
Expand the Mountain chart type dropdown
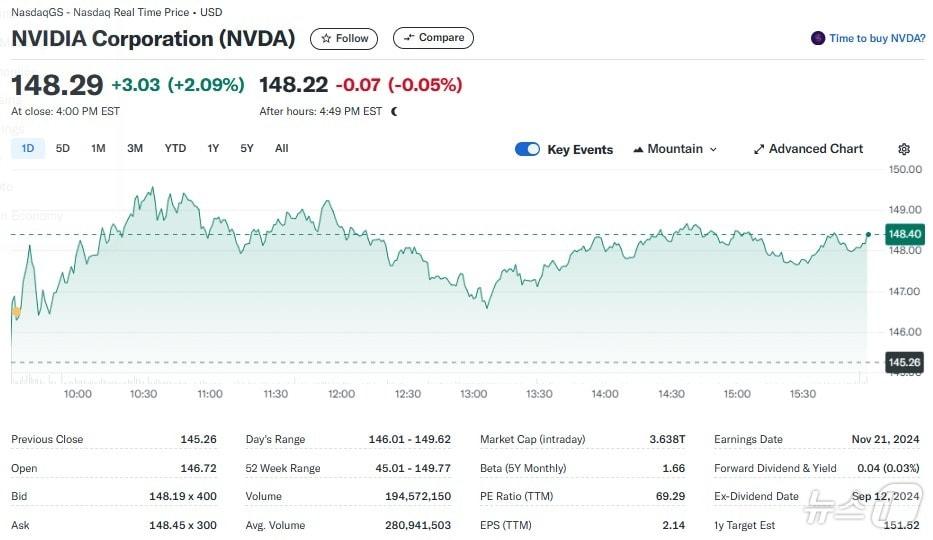(x=713, y=149)
